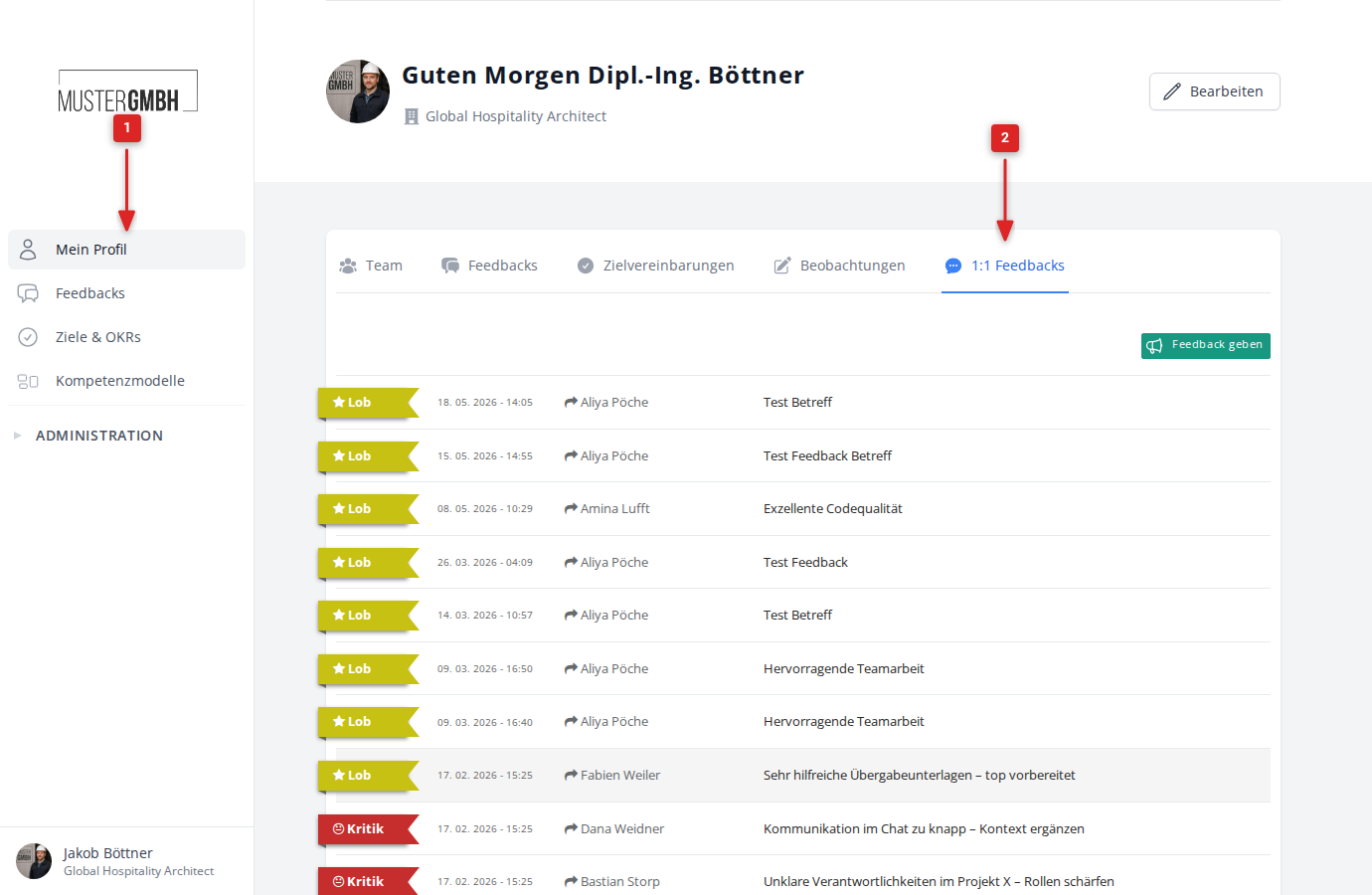Viewport: 1372px width, 895px height.
Task: Click the sender name Bastian Storp
Action: point(620,881)
